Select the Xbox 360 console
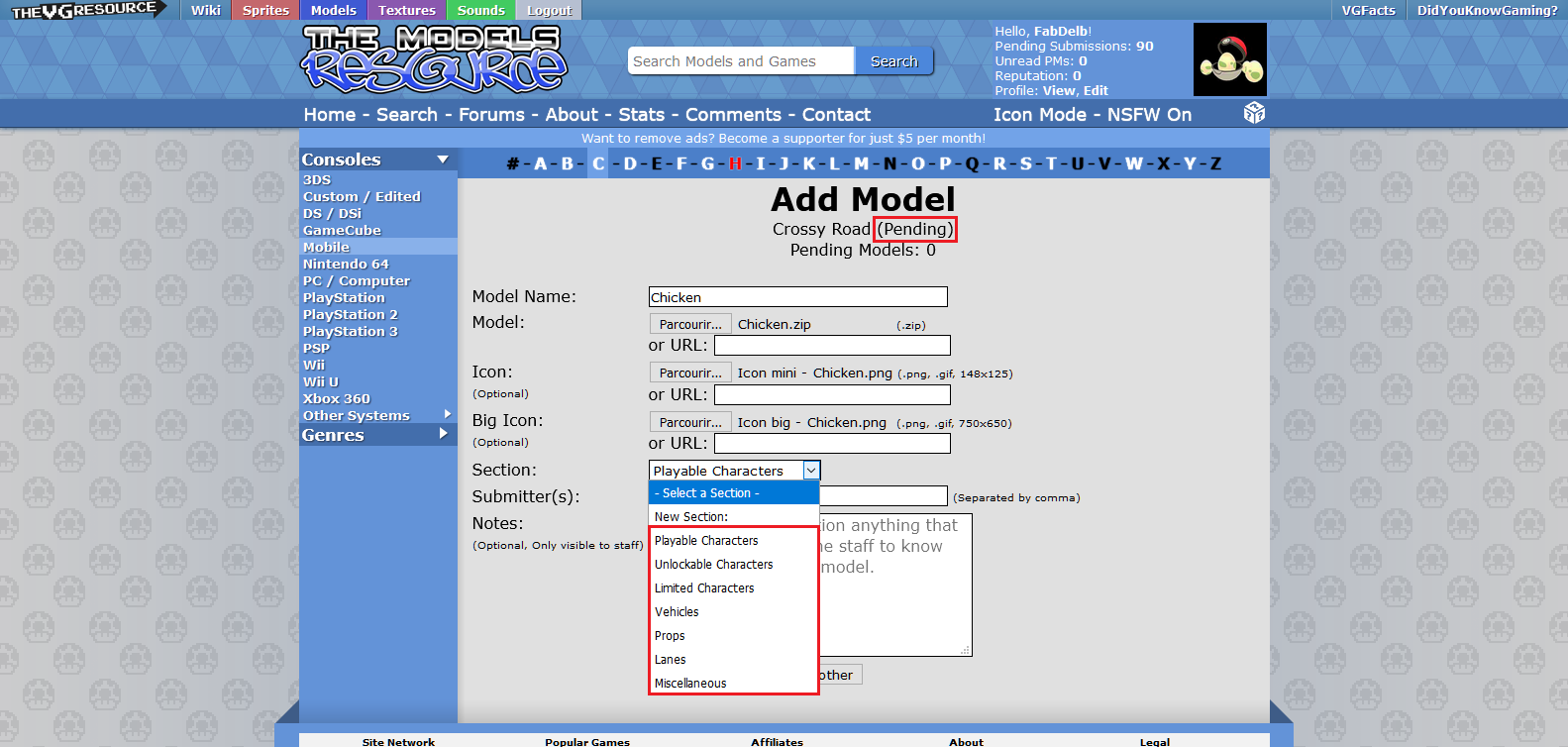This screenshot has height=747, width=1568. point(336,399)
